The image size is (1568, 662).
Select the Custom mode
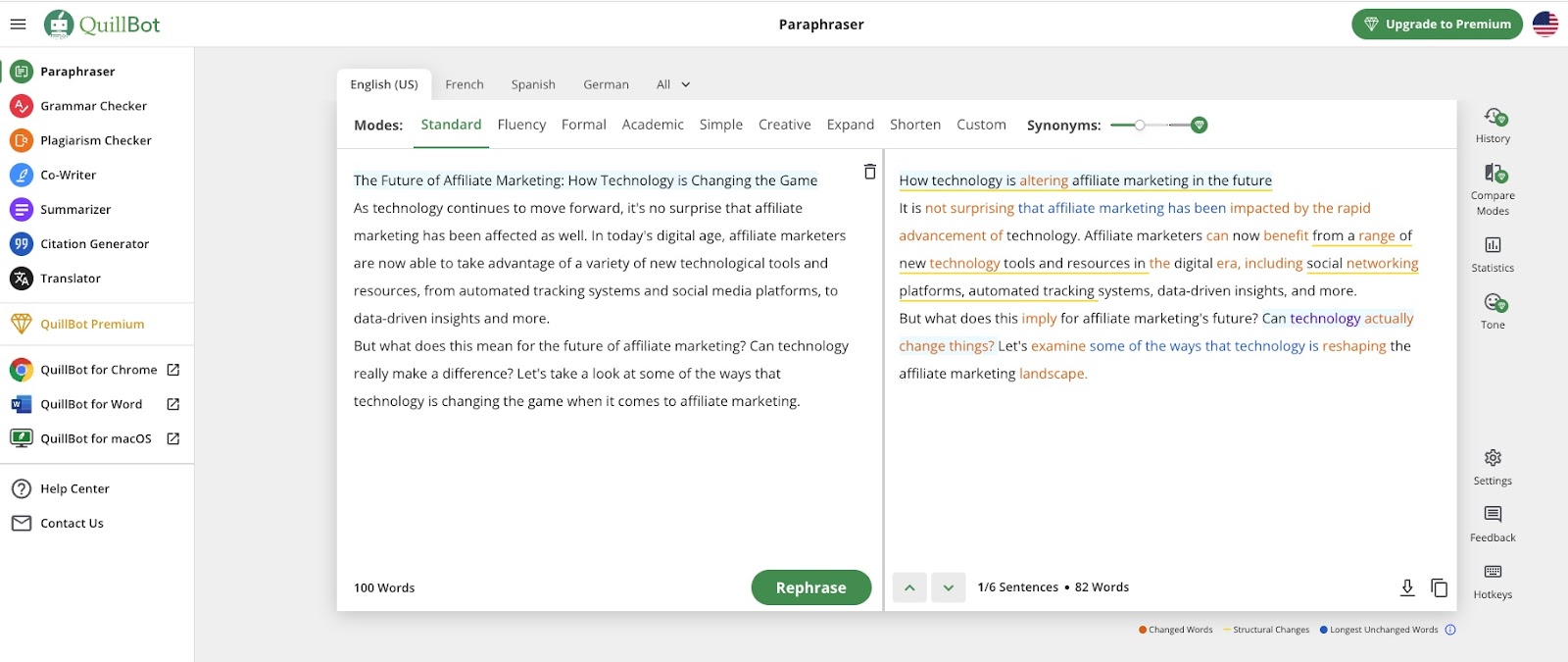981,125
